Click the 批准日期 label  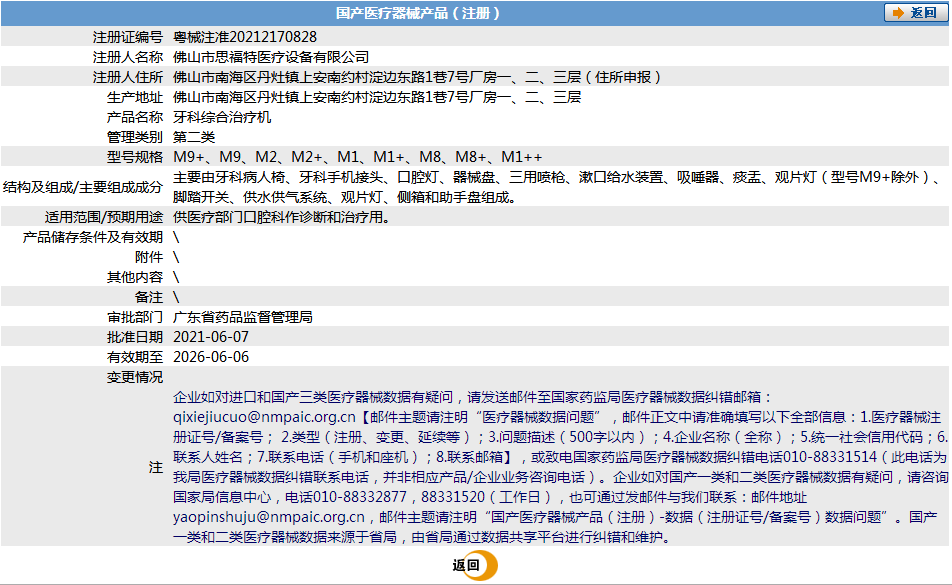[135, 337]
